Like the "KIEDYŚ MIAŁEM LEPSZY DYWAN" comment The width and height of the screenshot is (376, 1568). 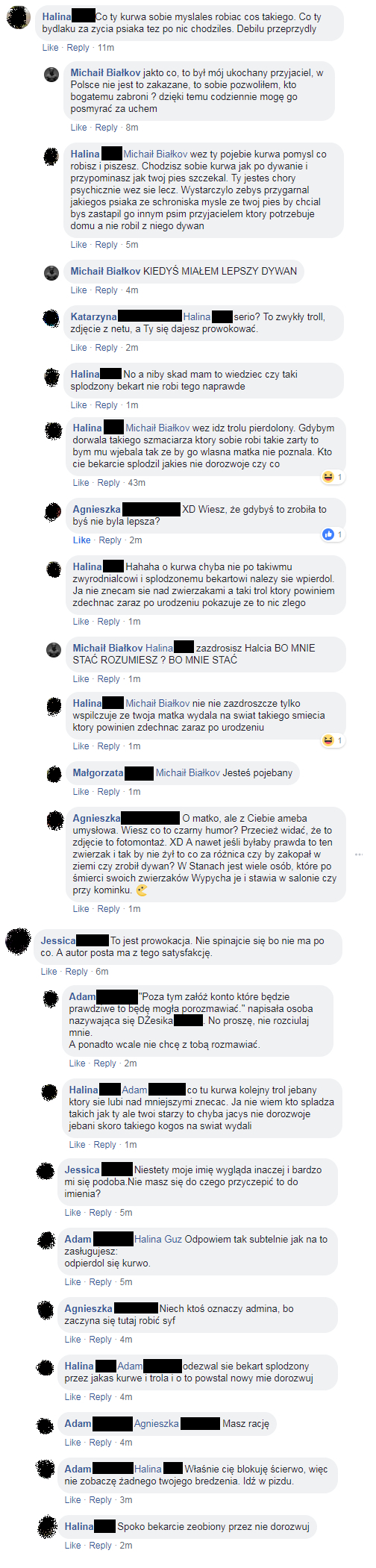point(78,290)
